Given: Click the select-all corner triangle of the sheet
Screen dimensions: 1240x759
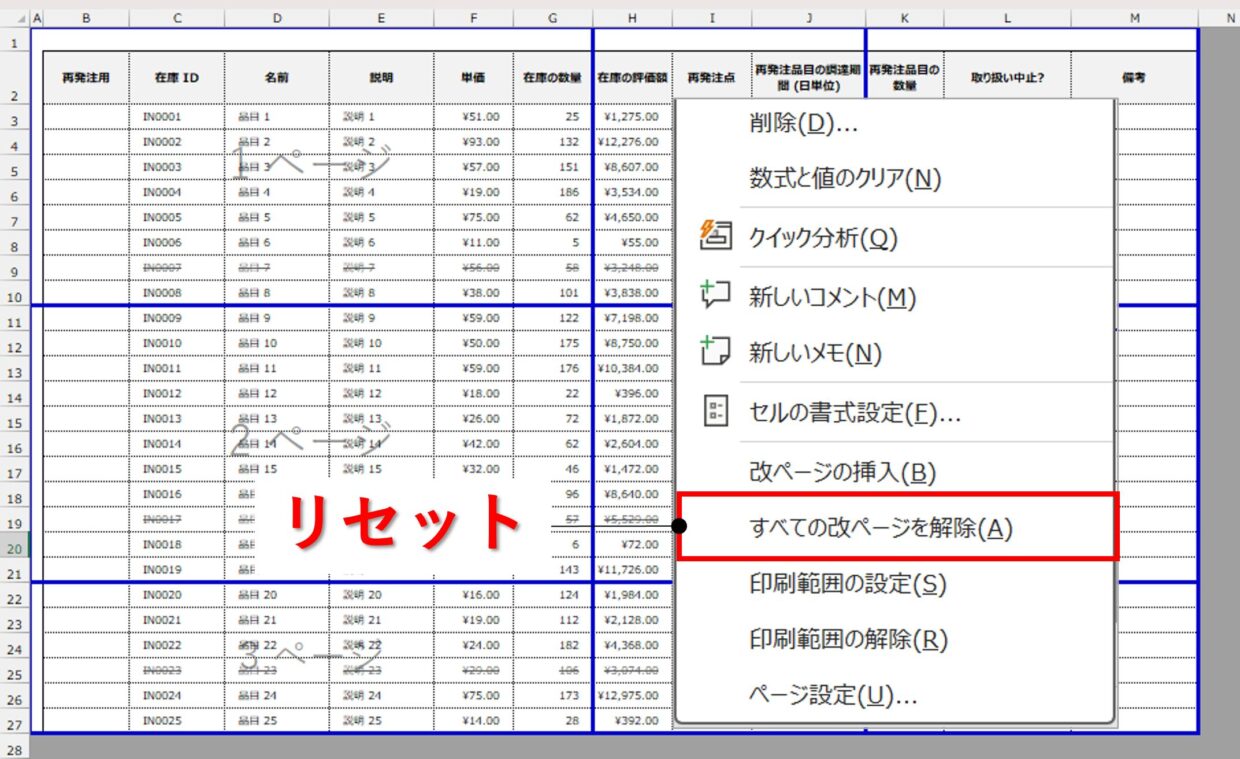Looking at the screenshot, I should [22, 18].
